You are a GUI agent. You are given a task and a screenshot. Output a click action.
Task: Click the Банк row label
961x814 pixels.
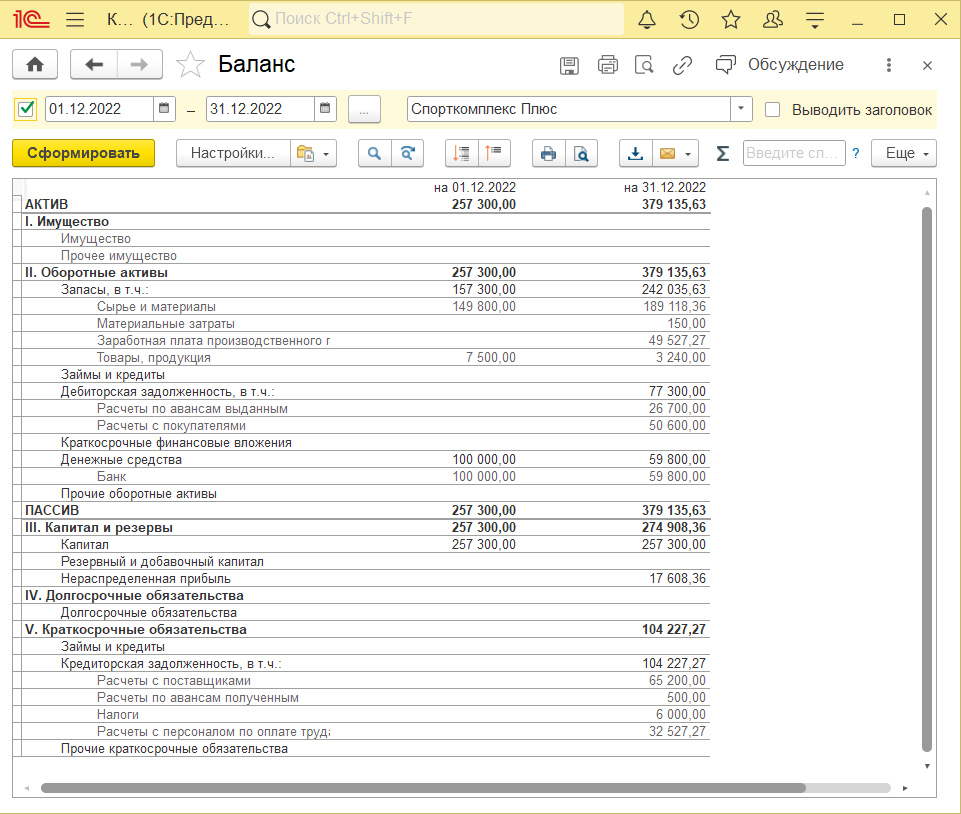click(x=112, y=477)
